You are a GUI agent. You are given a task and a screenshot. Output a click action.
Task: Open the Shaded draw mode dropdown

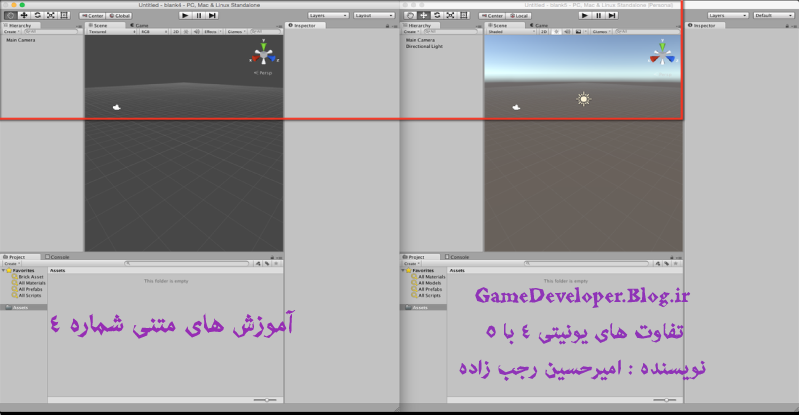pyautogui.click(x=512, y=32)
